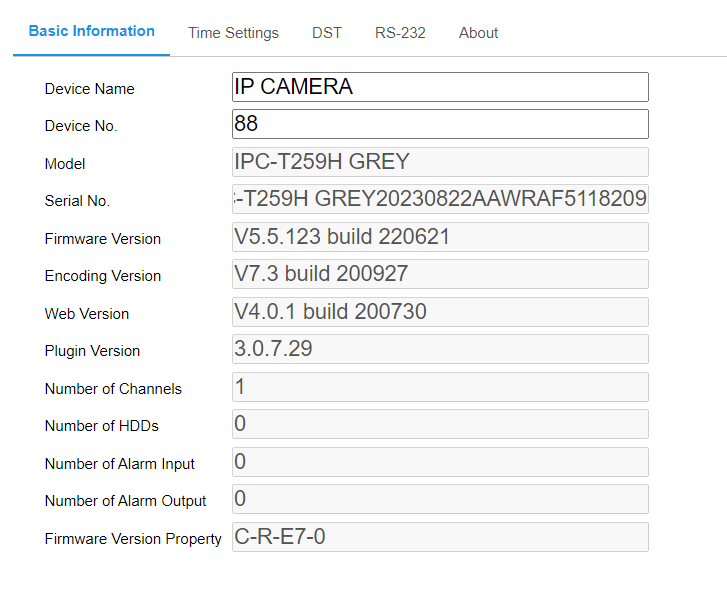Click the Firmware Version field V5.5.123
Screen dimensions: 727x592
440,237
